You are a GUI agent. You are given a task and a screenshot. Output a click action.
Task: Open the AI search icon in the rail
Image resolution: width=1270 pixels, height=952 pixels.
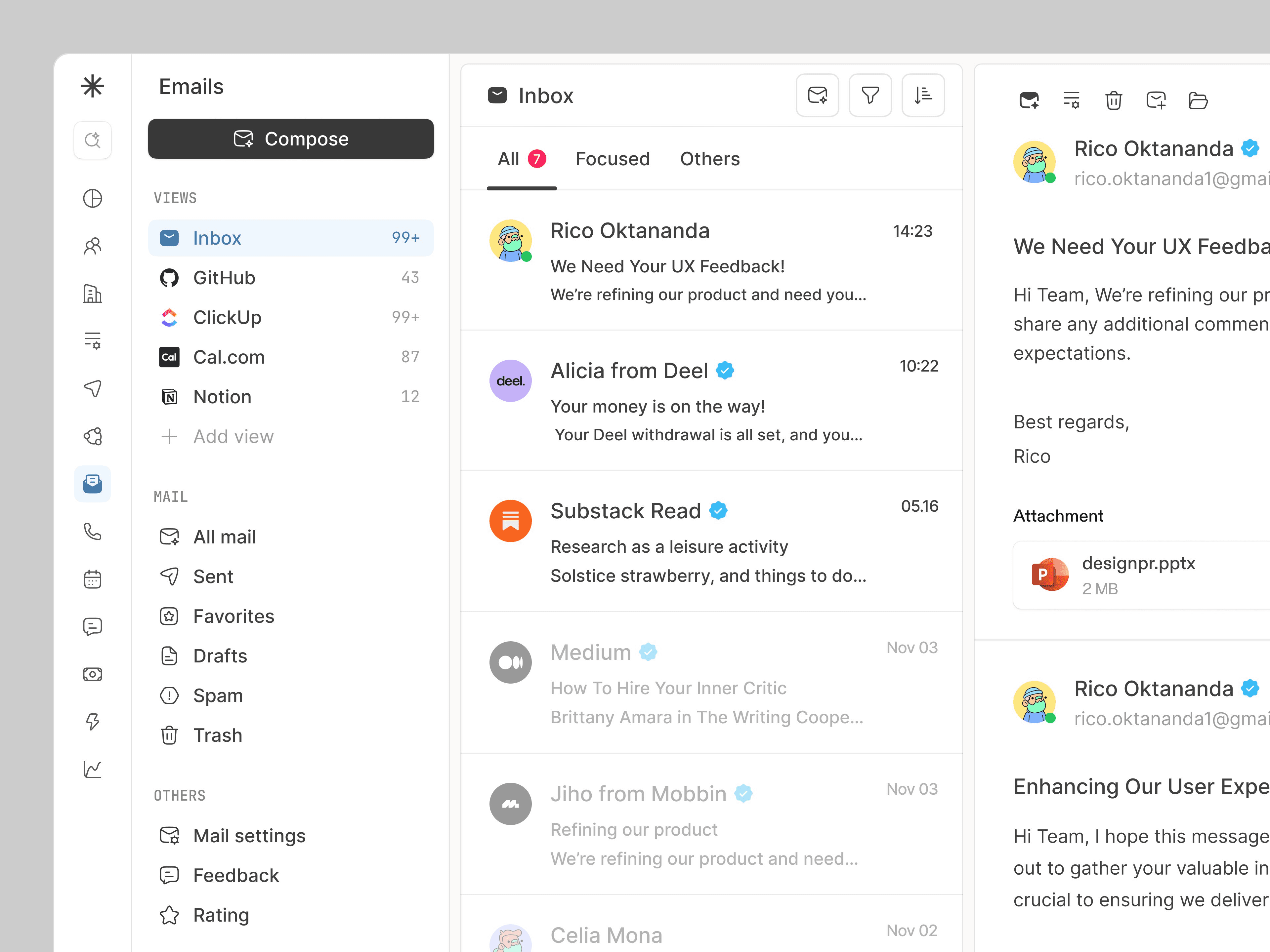(x=92, y=140)
